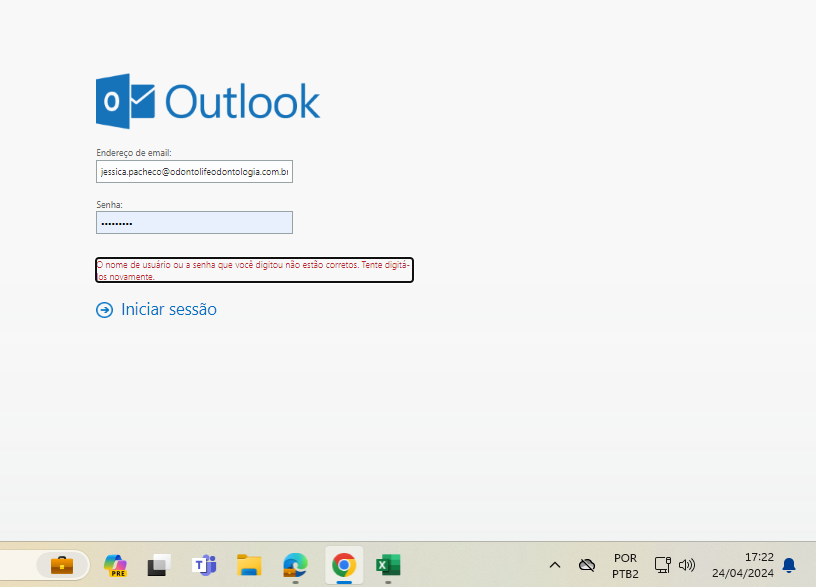
Task: Switch to Excel in the taskbar
Action: point(388,566)
